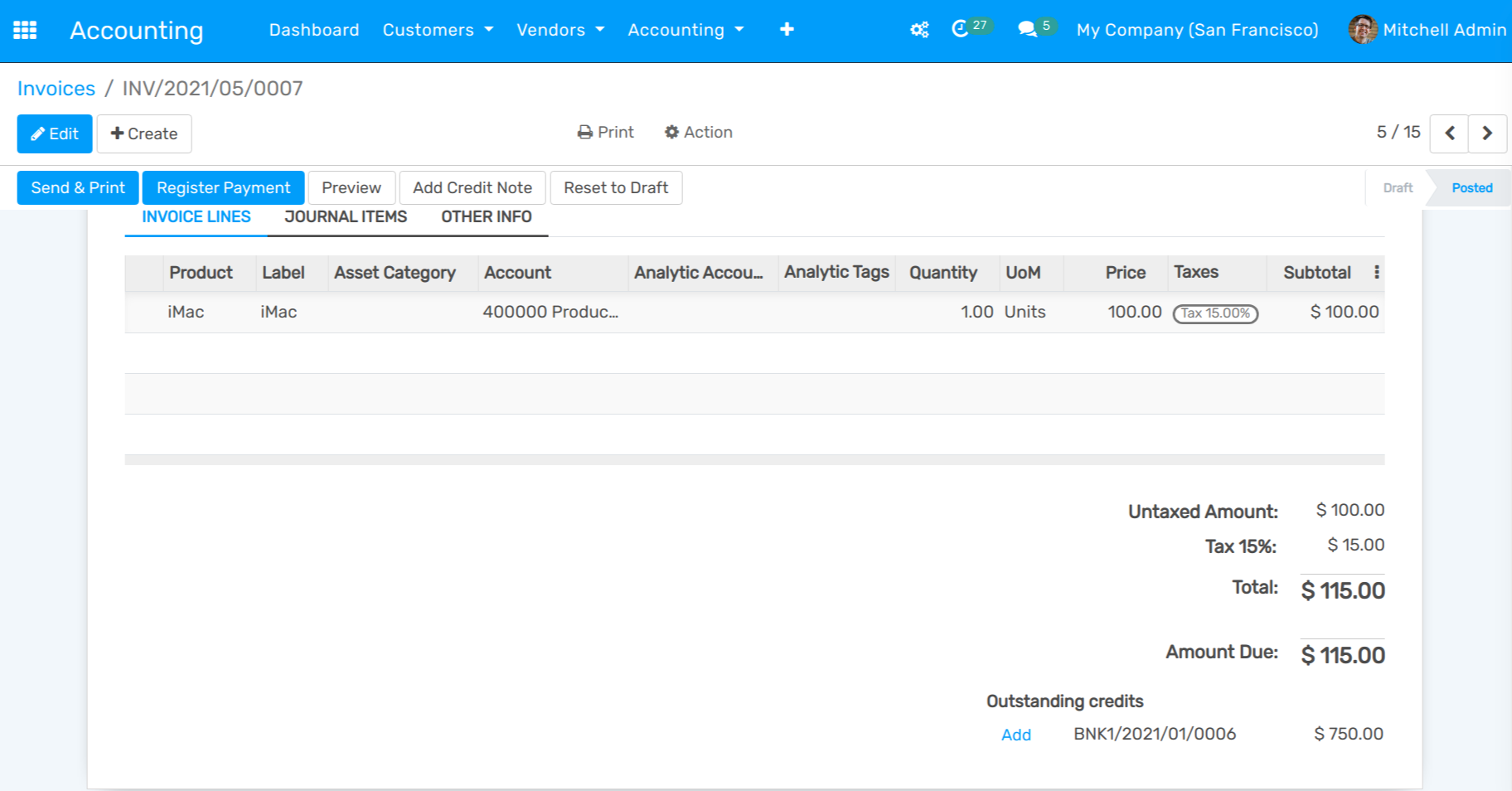Image resolution: width=1512 pixels, height=791 pixels.
Task: Go to the next invoice record
Action: click(1487, 133)
